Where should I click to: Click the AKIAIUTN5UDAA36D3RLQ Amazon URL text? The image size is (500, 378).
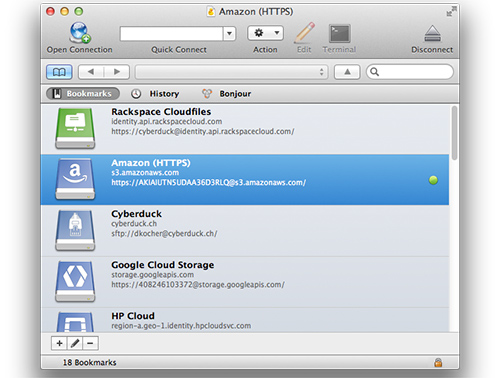point(208,183)
